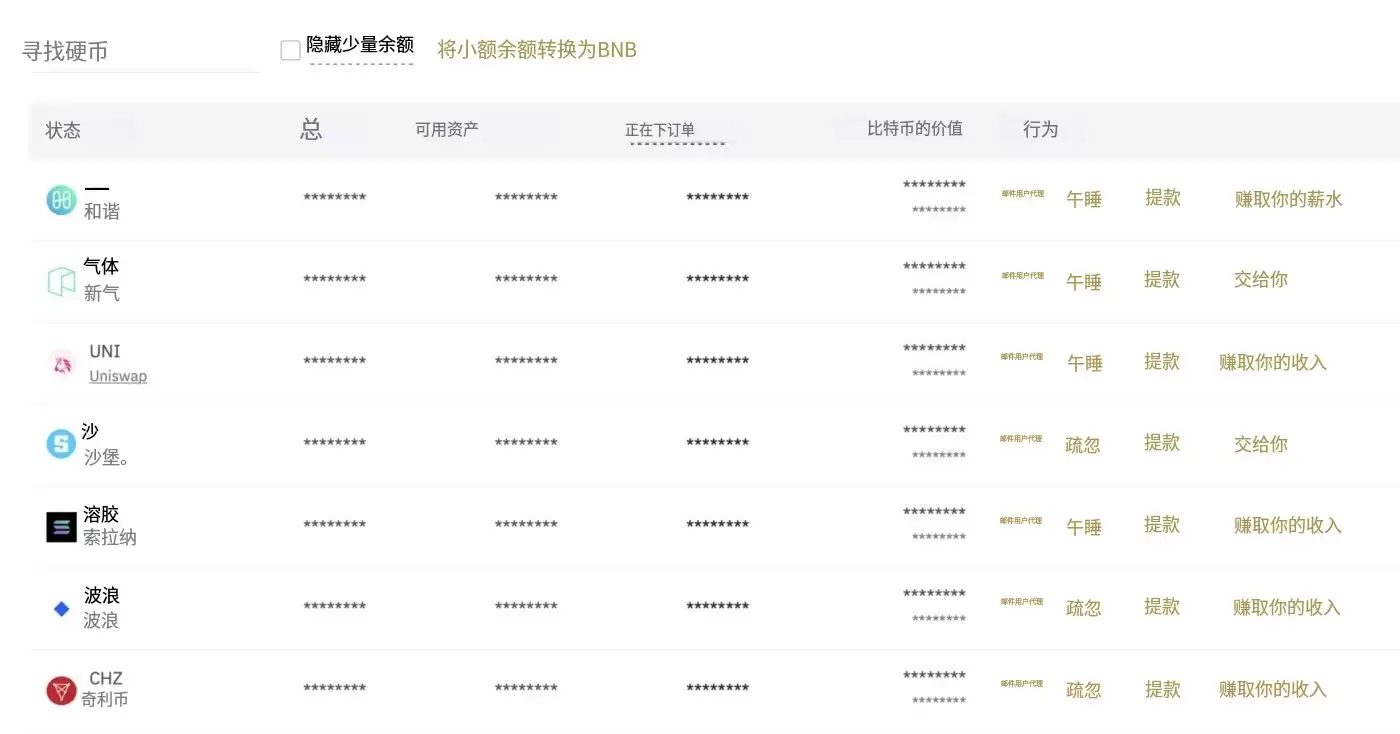Click 赚取你的薪水 in the Harmony row
The height and width of the screenshot is (734, 1400).
(x=1288, y=199)
